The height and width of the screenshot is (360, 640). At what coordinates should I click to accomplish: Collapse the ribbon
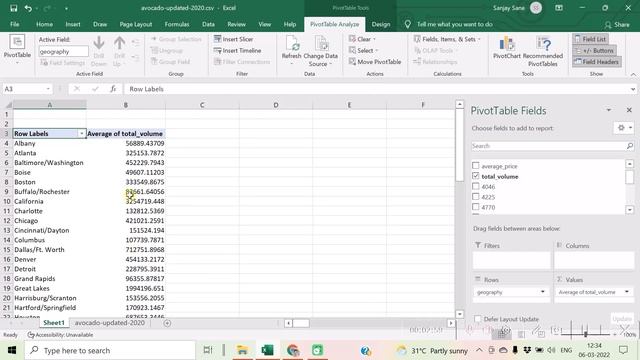point(633,74)
